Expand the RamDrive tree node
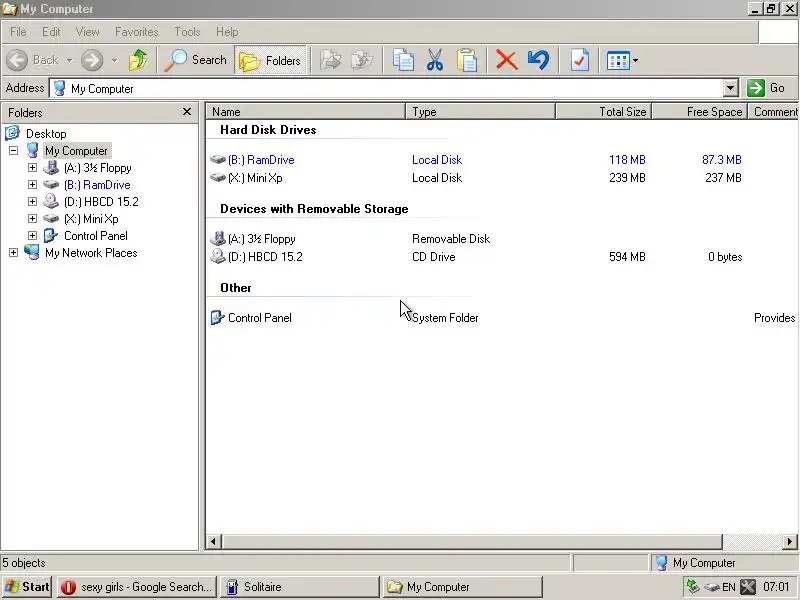Image resolution: width=800 pixels, height=600 pixels. click(32, 184)
